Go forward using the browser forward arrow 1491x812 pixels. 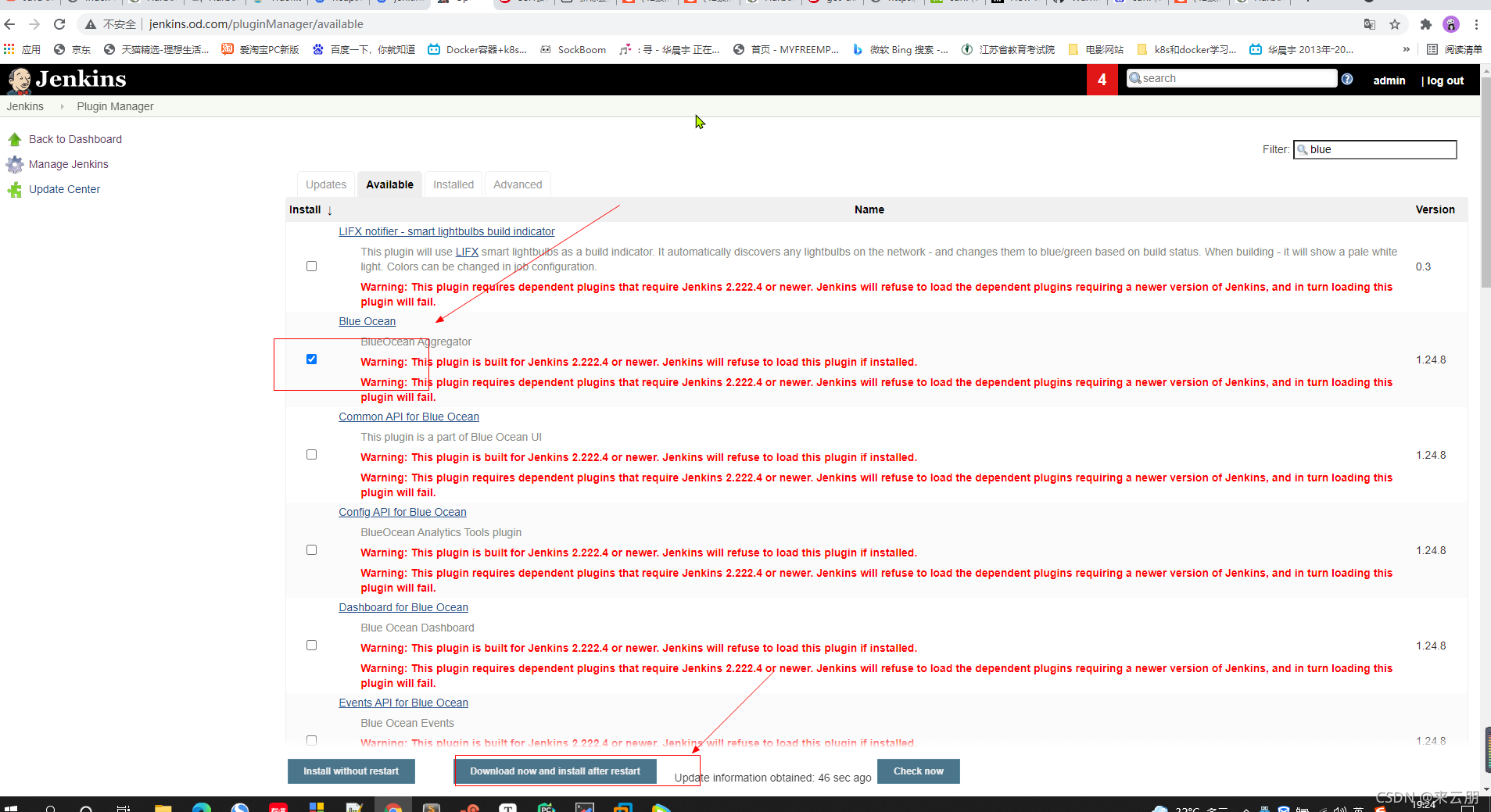[34, 24]
